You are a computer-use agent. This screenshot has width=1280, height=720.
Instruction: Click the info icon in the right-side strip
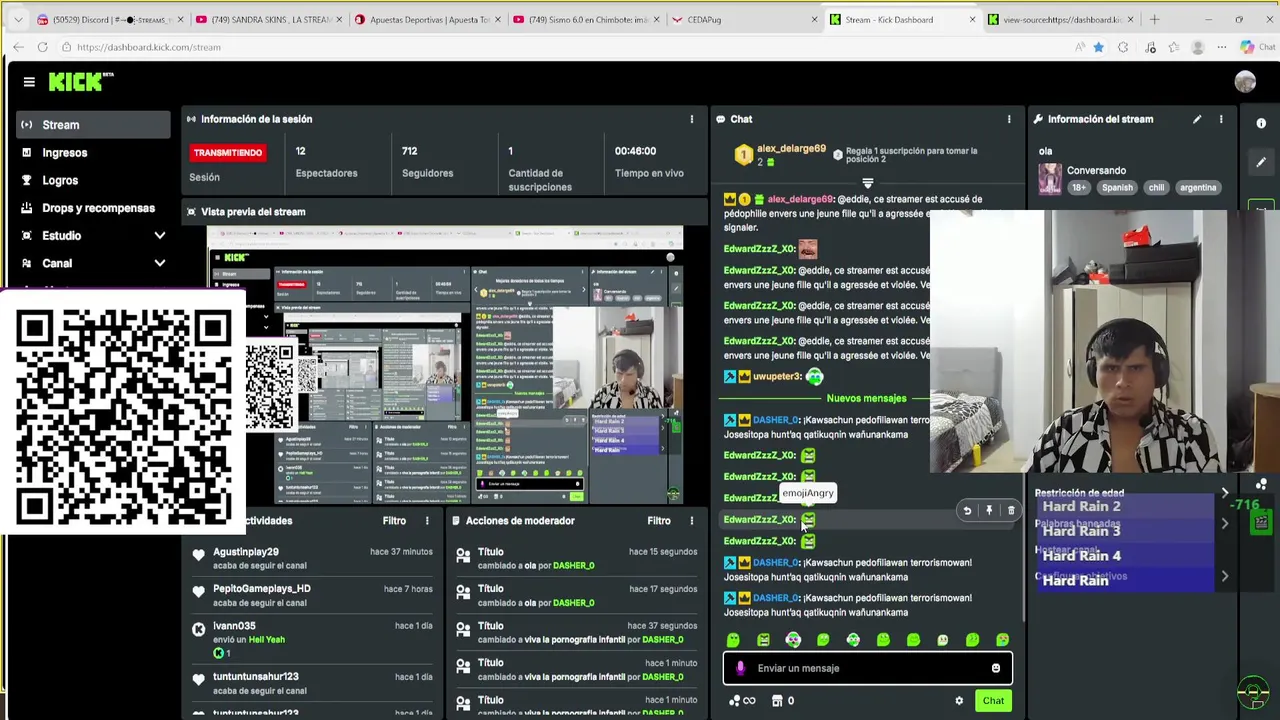coord(1261,123)
